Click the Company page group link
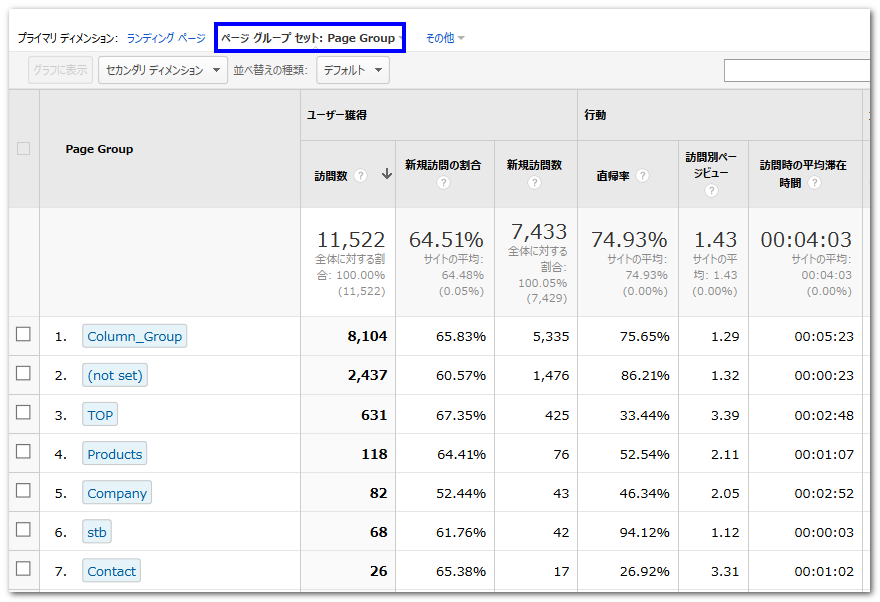The width and height of the screenshot is (880, 602). [x=117, y=493]
